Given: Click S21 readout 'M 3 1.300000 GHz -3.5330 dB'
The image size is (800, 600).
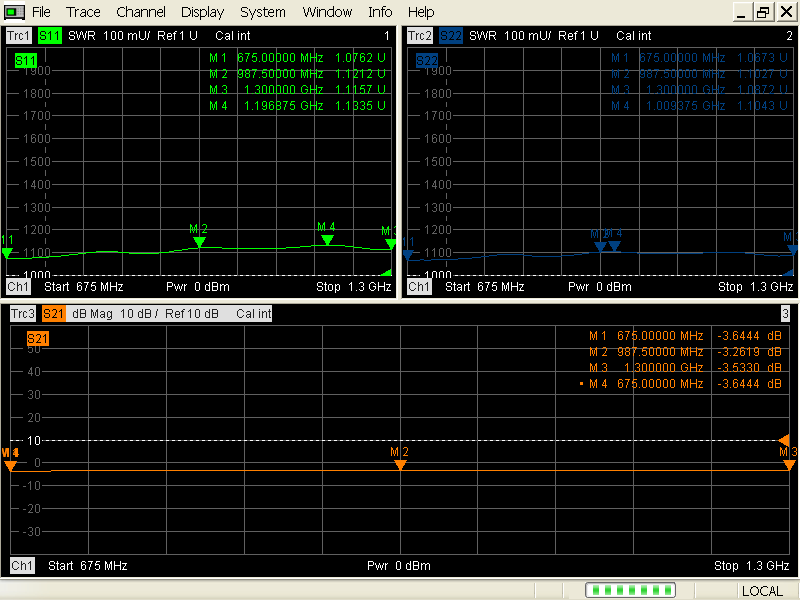Looking at the screenshot, I should 685,367.
